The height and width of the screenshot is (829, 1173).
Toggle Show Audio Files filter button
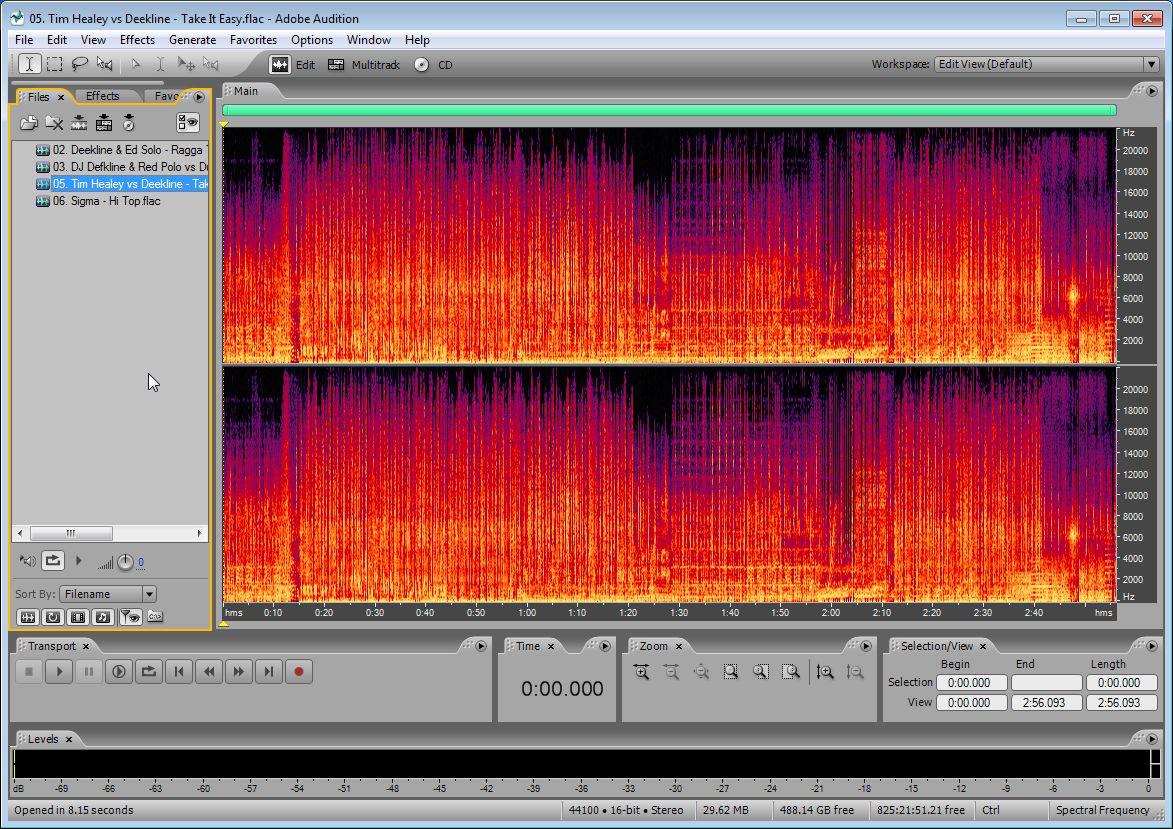[x=28, y=617]
